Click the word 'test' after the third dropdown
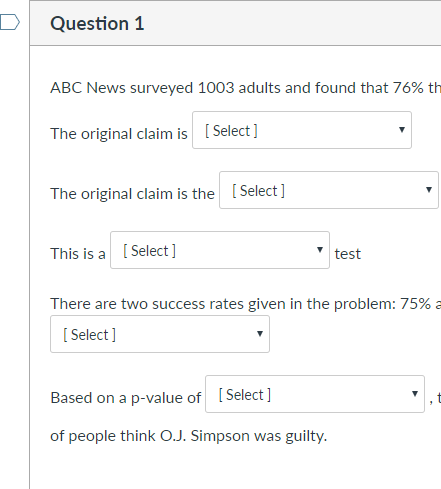Viewport: 441px width, 489px height. [x=348, y=254]
